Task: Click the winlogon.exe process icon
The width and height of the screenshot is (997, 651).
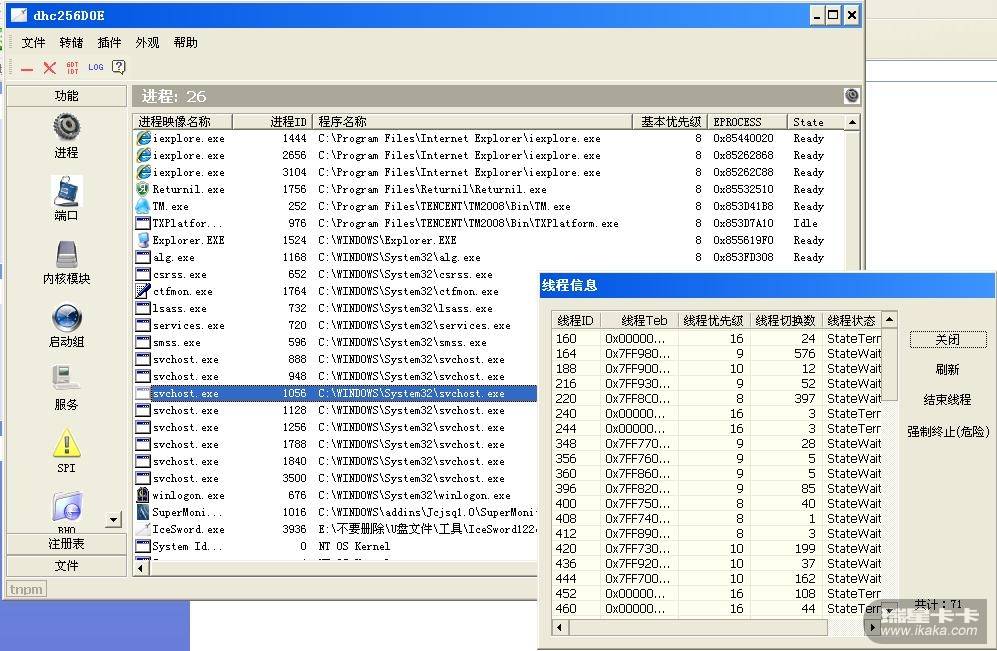Action: (143, 495)
